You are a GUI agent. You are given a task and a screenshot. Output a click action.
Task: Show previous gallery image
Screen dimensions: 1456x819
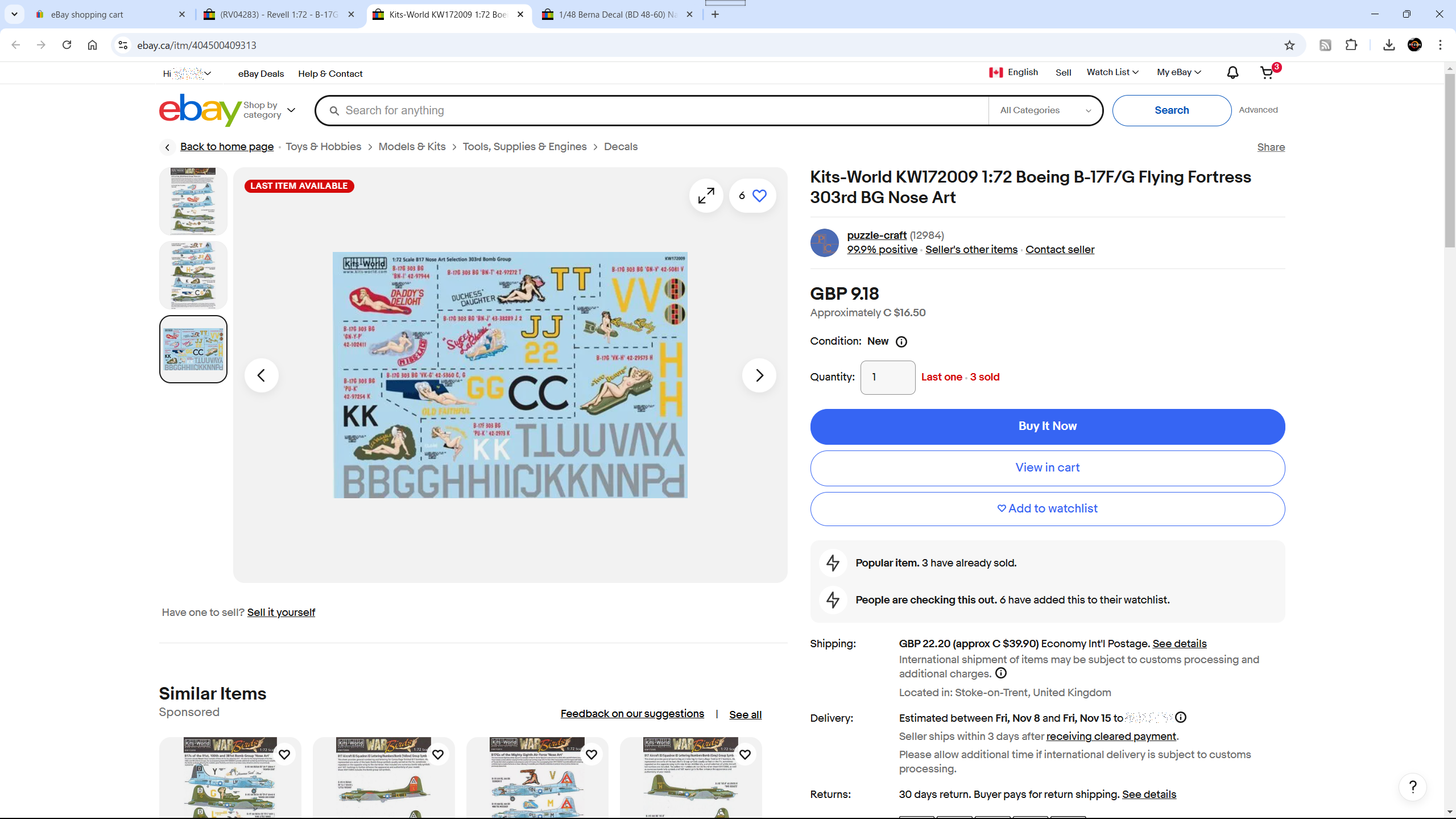[x=262, y=375]
